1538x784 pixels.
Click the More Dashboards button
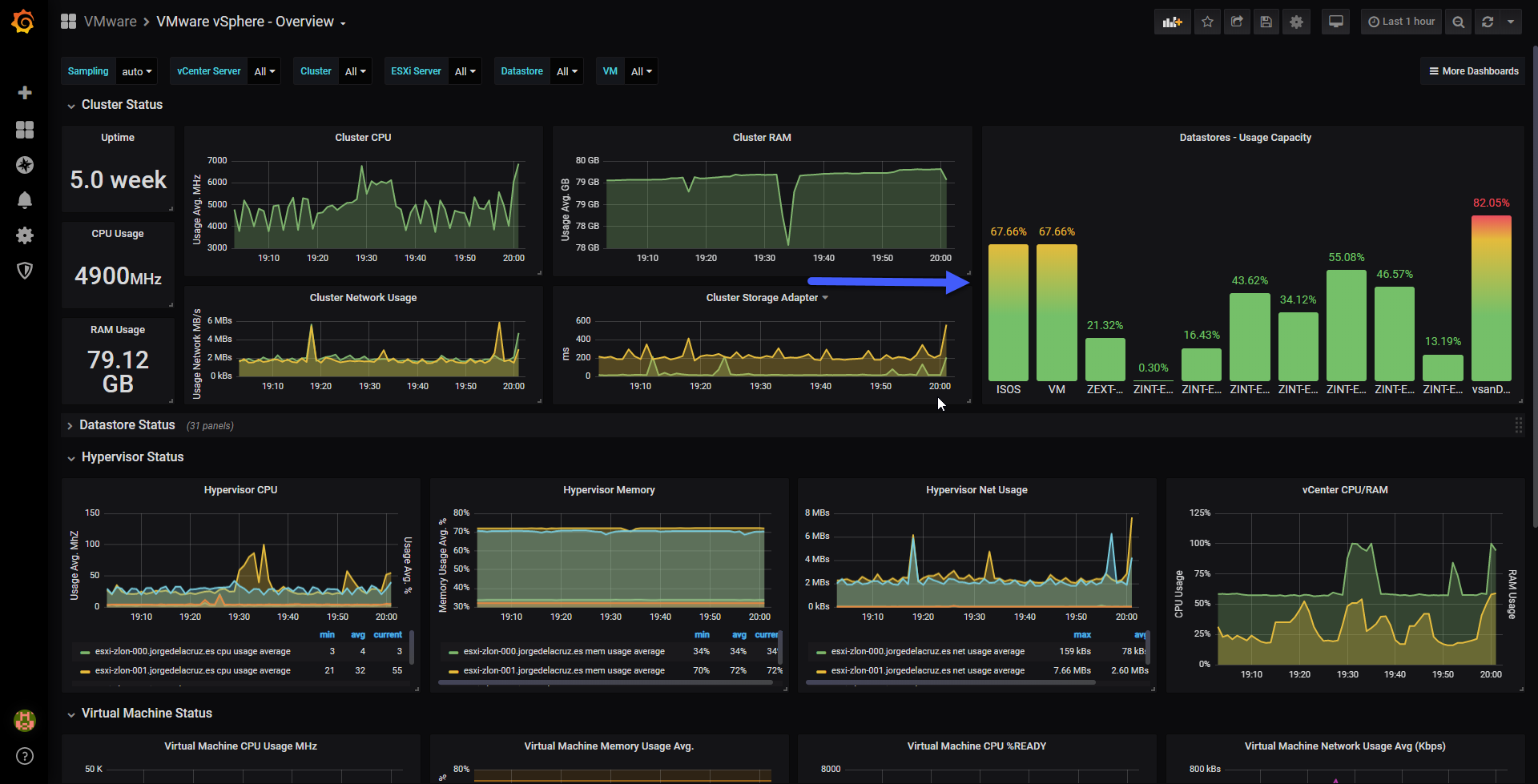tap(1473, 71)
